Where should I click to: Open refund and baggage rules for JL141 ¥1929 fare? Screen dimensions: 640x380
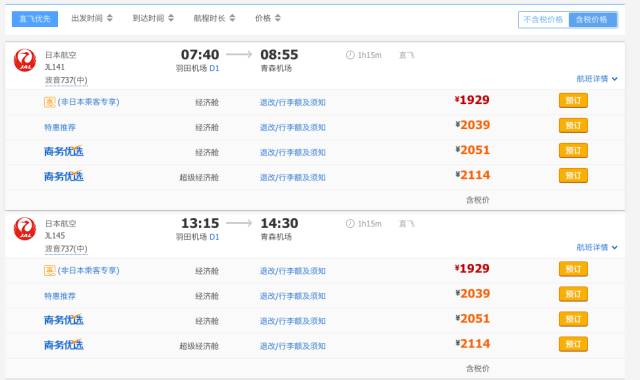click(x=293, y=102)
